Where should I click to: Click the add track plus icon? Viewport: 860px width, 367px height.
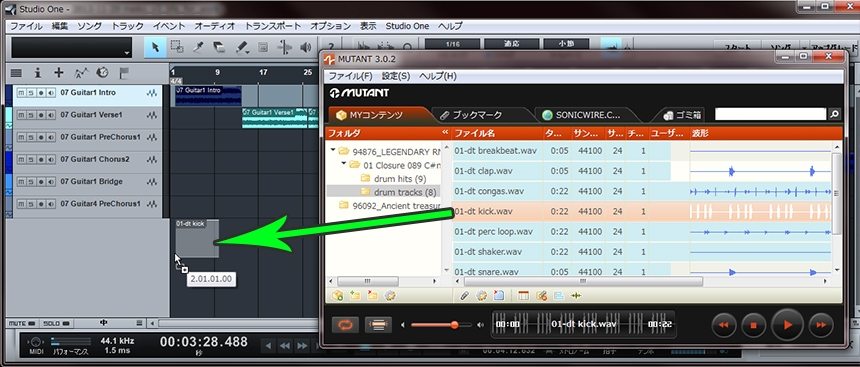[59, 72]
